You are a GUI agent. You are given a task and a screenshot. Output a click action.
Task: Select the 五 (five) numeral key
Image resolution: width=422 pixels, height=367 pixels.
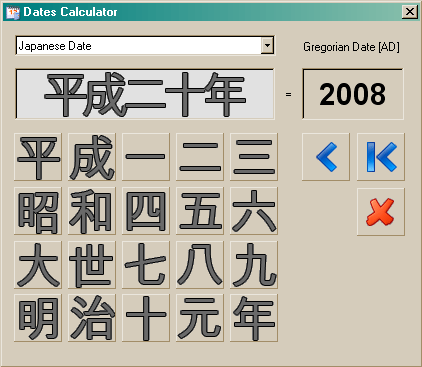click(x=200, y=211)
